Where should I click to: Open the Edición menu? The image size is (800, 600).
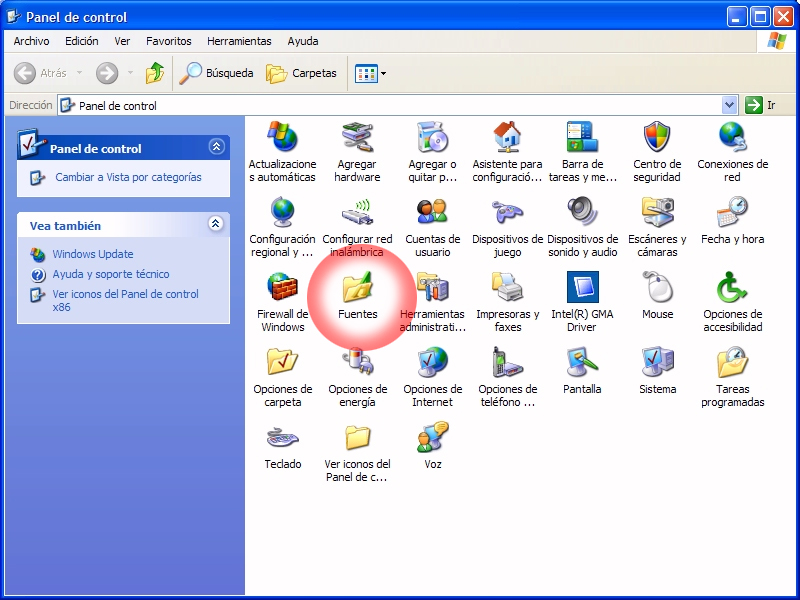click(x=82, y=41)
